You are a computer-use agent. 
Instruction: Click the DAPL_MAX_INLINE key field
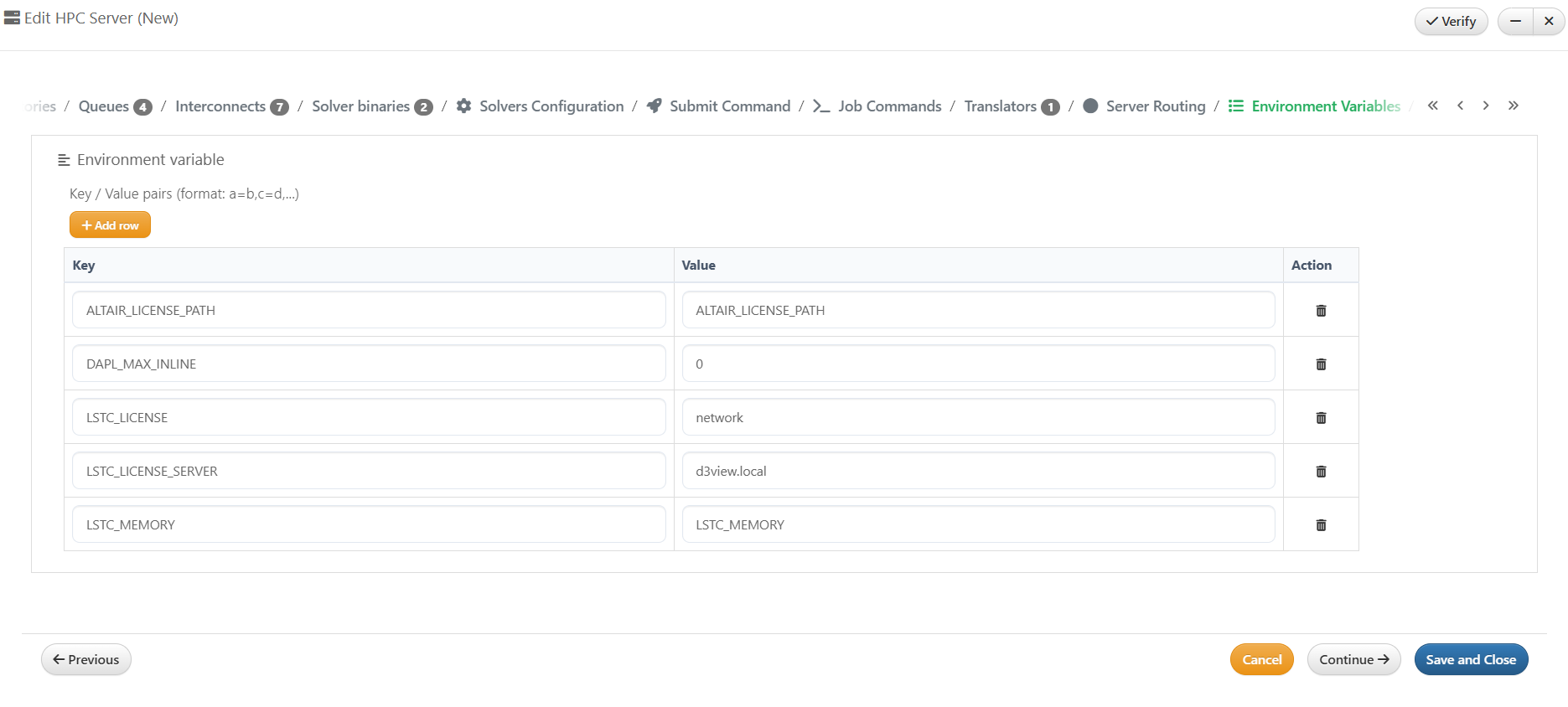(369, 364)
